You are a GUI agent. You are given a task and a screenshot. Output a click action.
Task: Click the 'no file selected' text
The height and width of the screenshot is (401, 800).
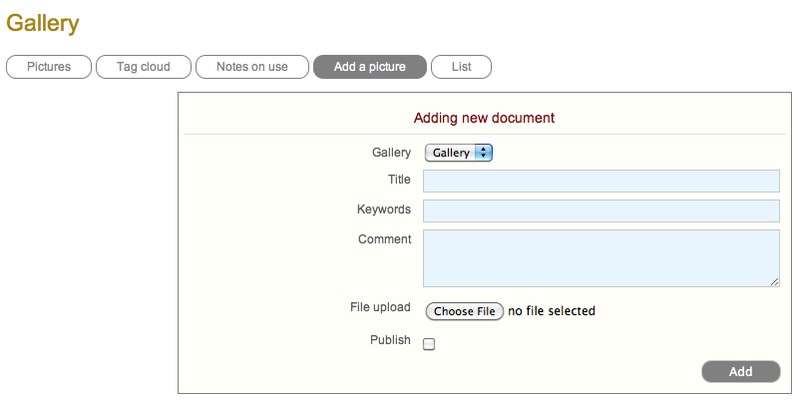pyautogui.click(x=551, y=311)
